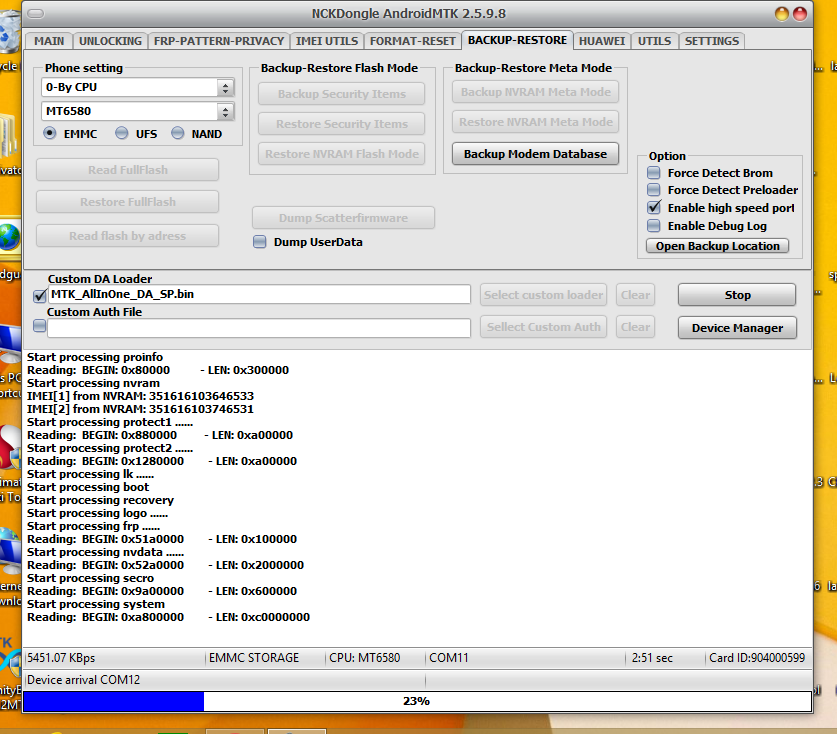Click the 23% progress bar
The width and height of the screenshot is (837, 734).
417,701
